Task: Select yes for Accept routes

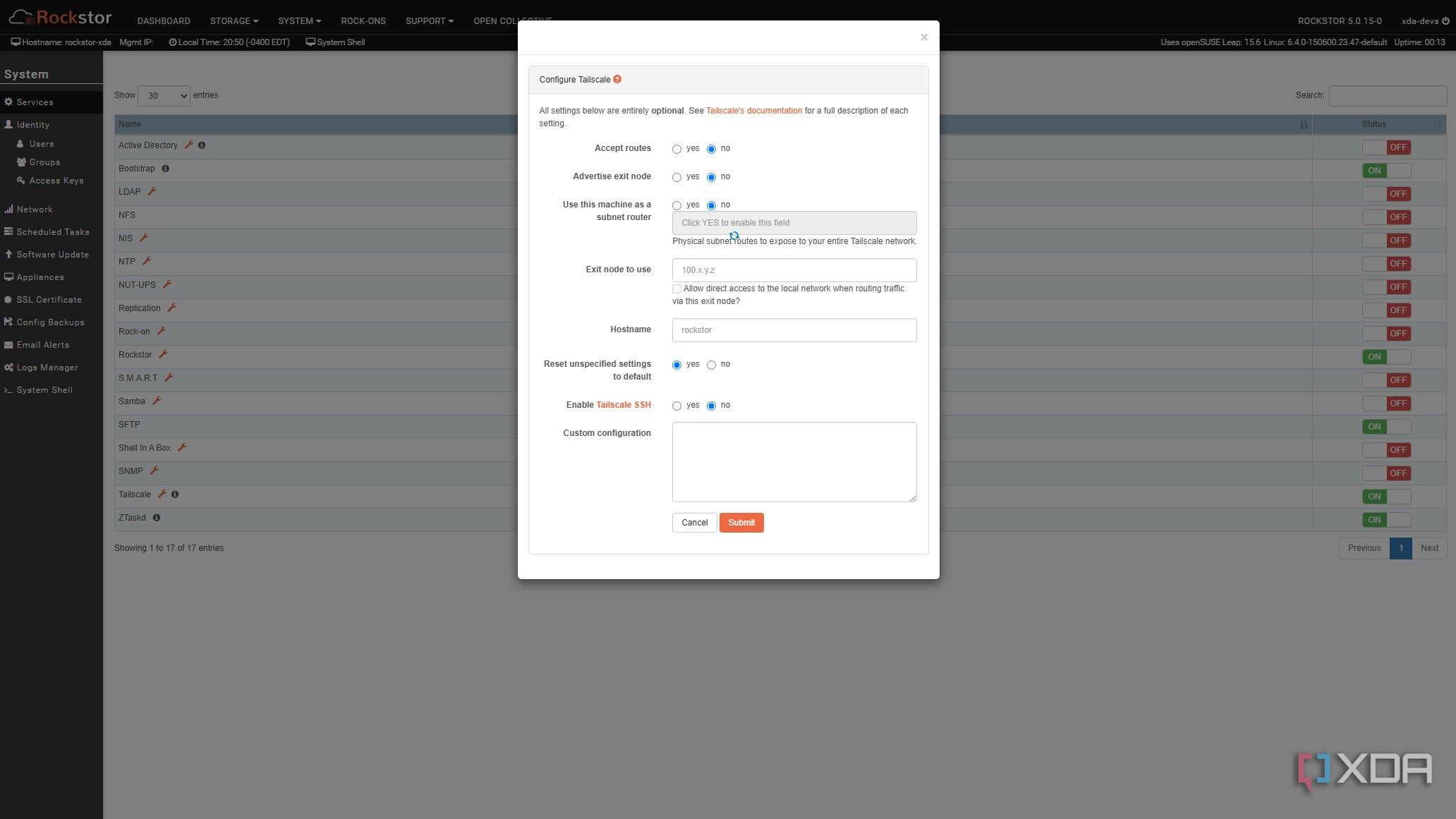Action: tap(677, 149)
